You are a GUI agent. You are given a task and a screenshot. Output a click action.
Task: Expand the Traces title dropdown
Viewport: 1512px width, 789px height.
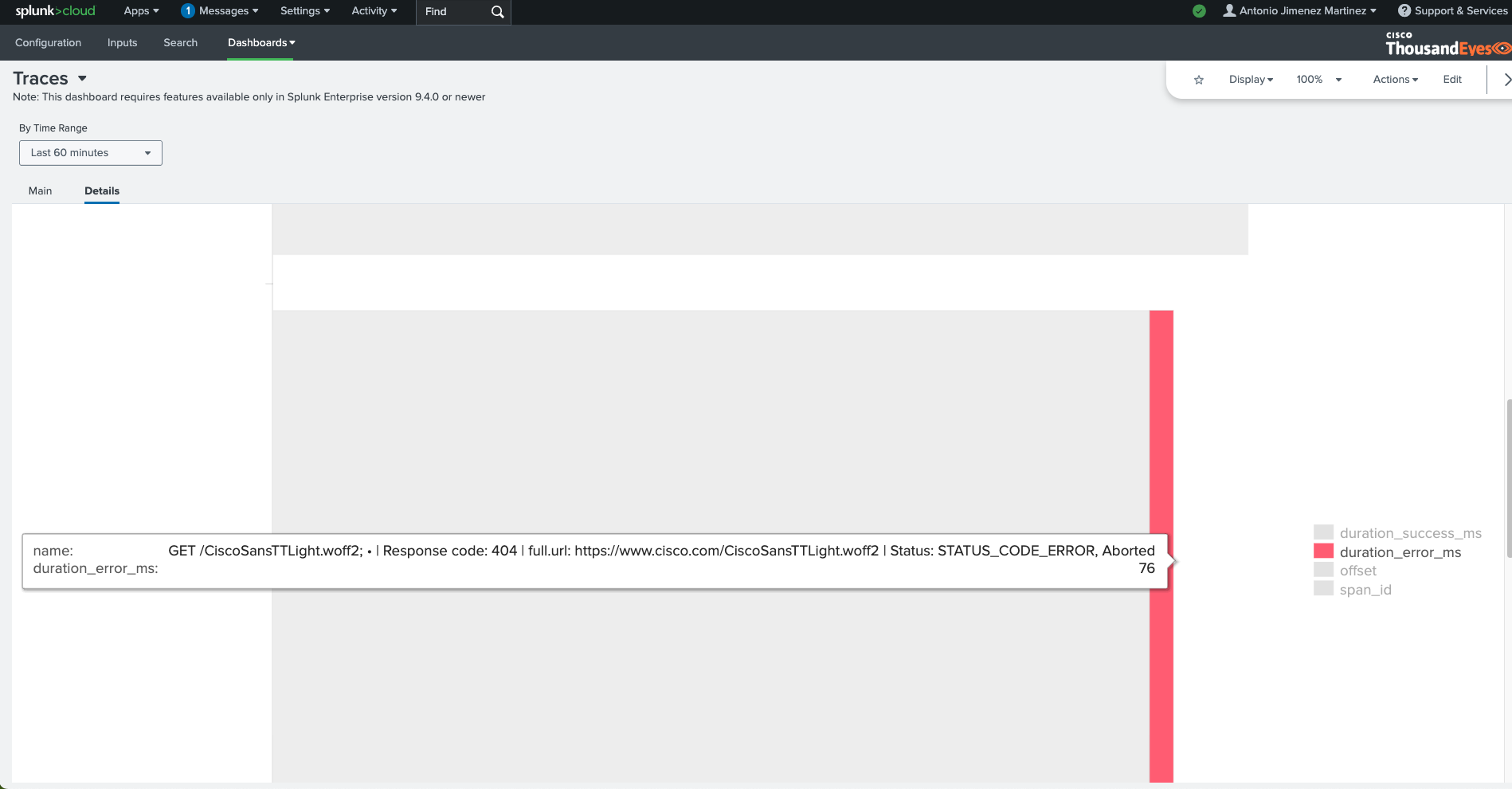(x=82, y=78)
